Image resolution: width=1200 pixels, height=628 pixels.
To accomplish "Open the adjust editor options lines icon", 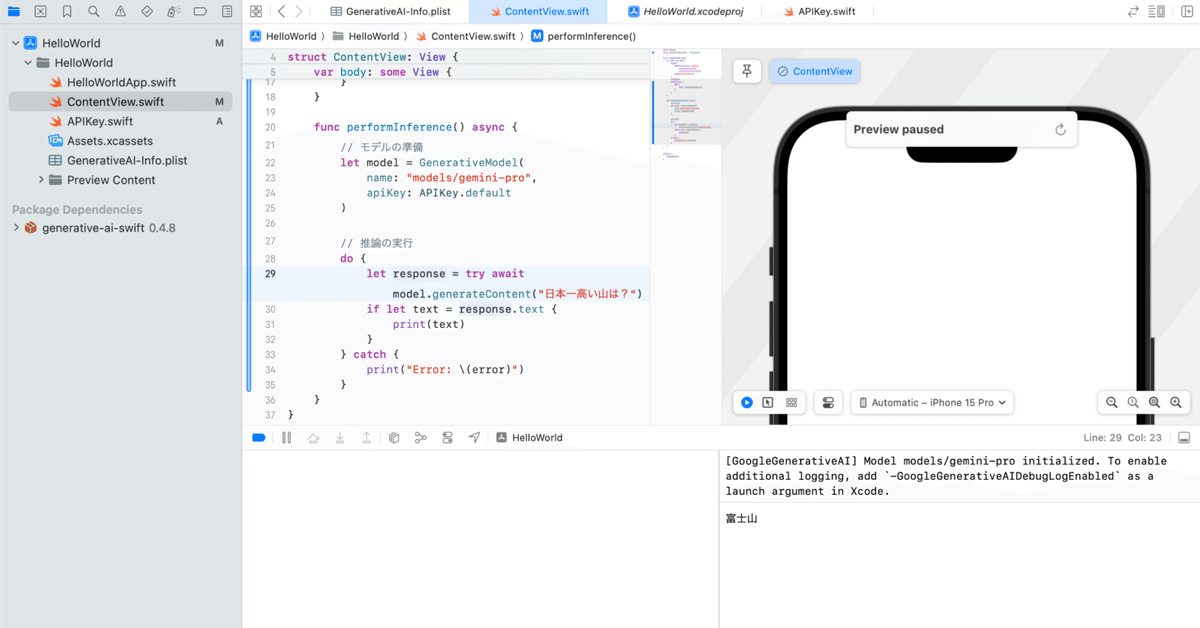I will [1157, 12].
